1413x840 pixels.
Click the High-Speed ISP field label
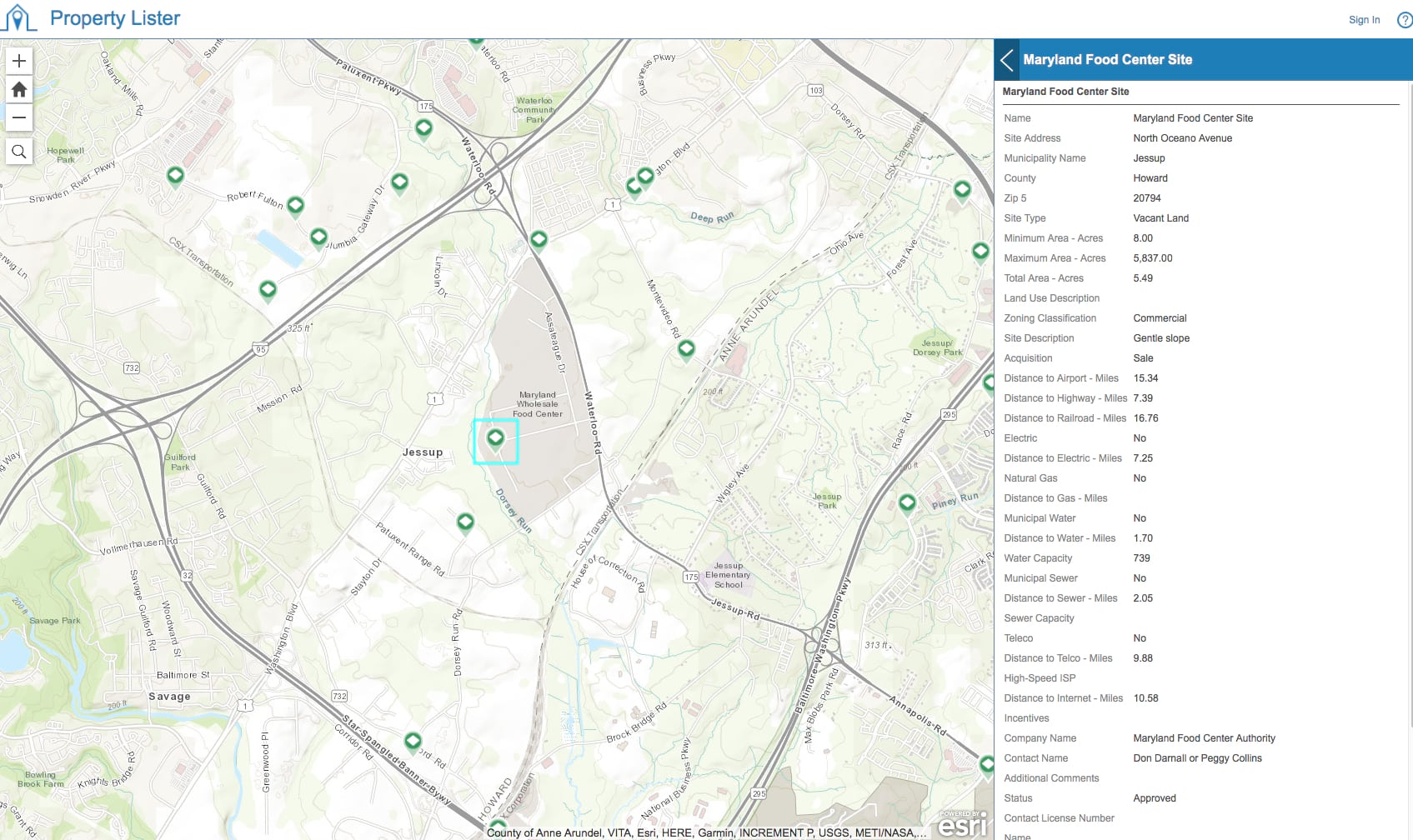click(x=1040, y=678)
